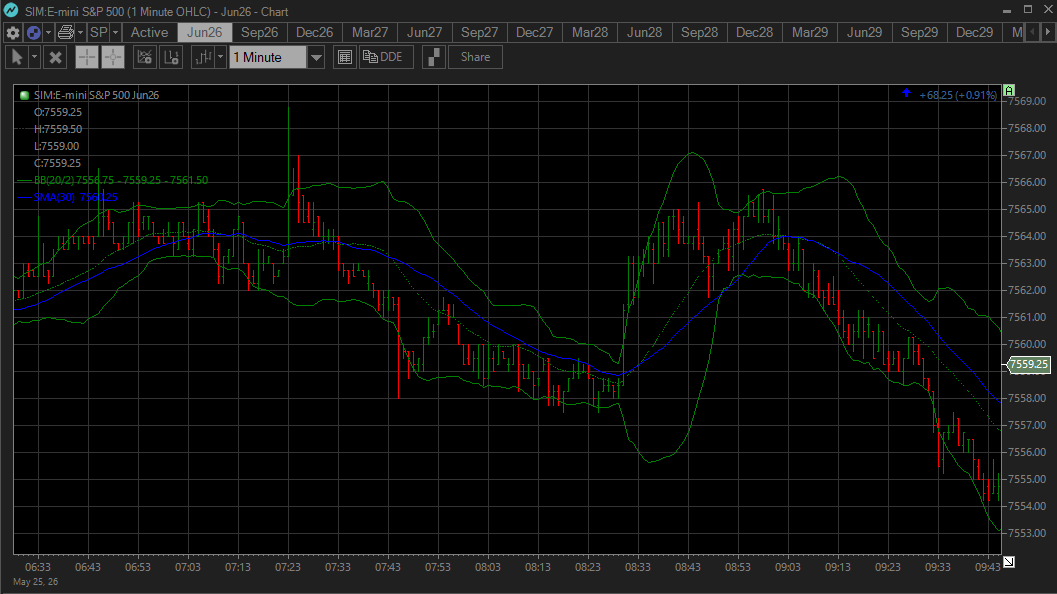Select the Sep29 contract tab
The height and width of the screenshot is (594, 1057).
[919, 32]
